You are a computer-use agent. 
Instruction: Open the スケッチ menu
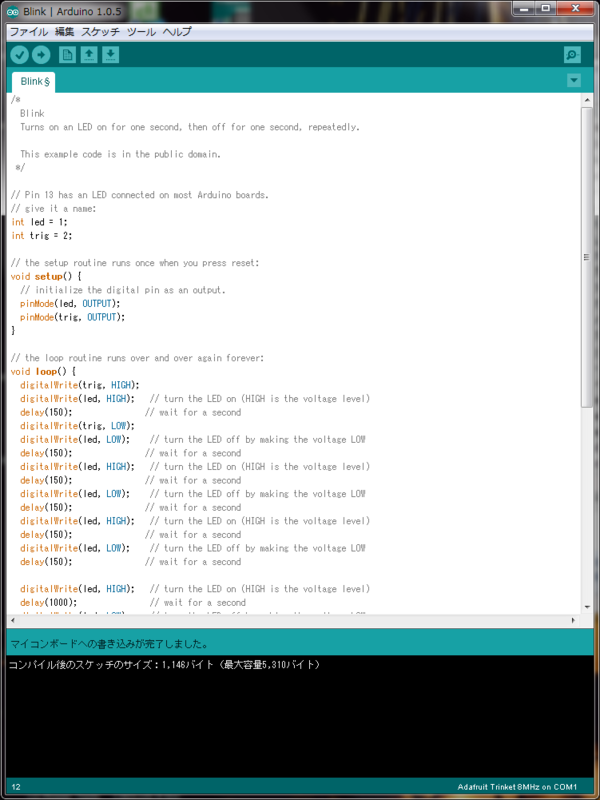tap(101, 32)
